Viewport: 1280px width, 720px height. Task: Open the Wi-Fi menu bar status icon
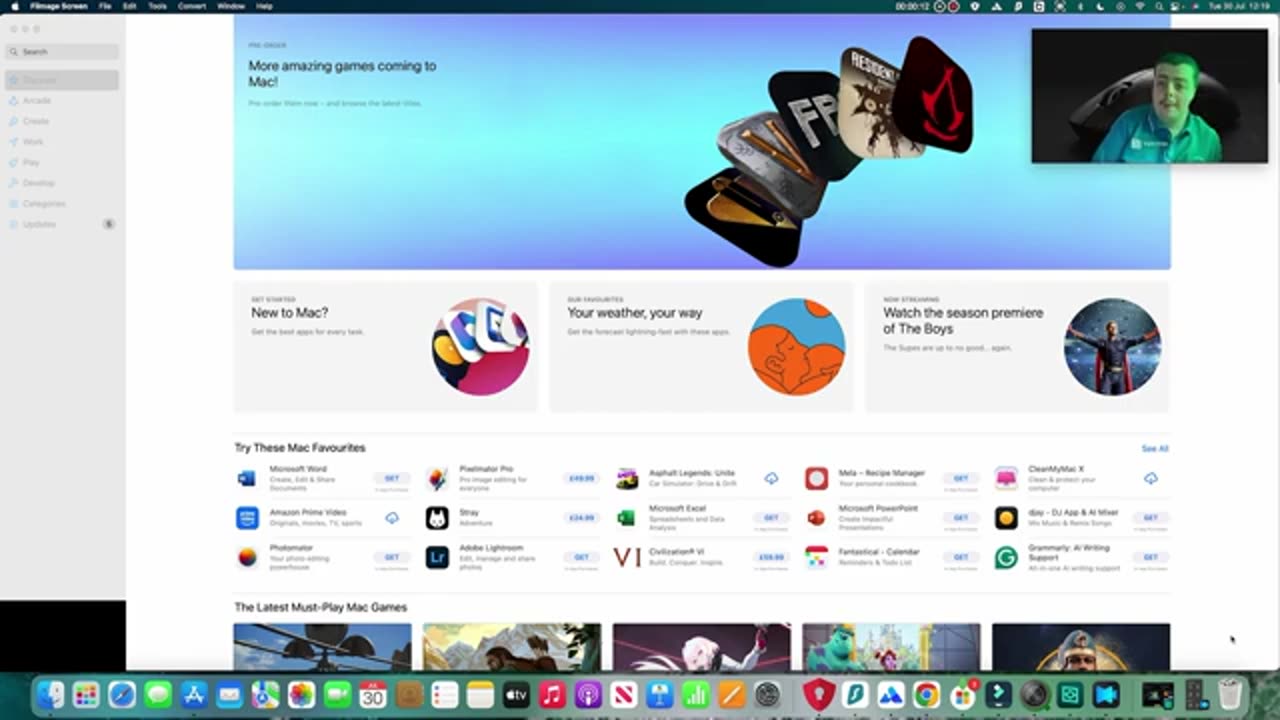(1139, 6)
